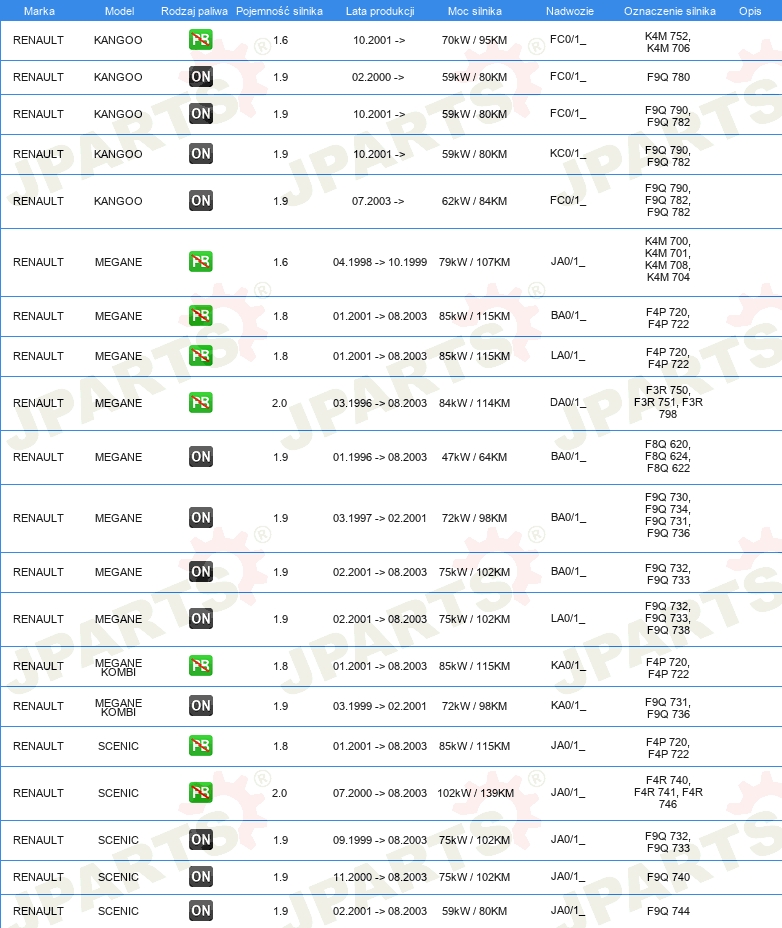Select the DA0/1_ body type cell

[x=568, y=402]
